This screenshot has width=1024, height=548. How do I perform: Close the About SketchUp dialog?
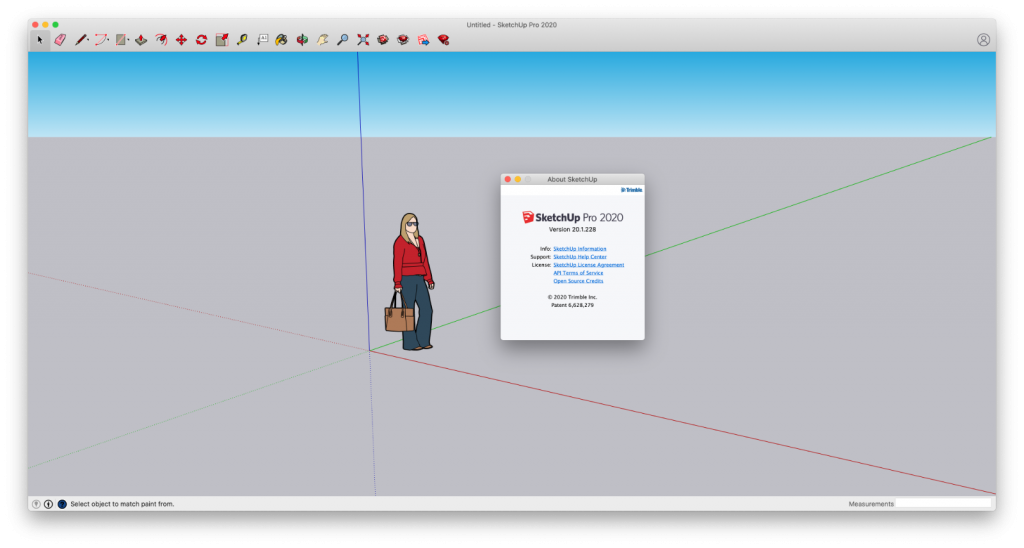(507, 179)
